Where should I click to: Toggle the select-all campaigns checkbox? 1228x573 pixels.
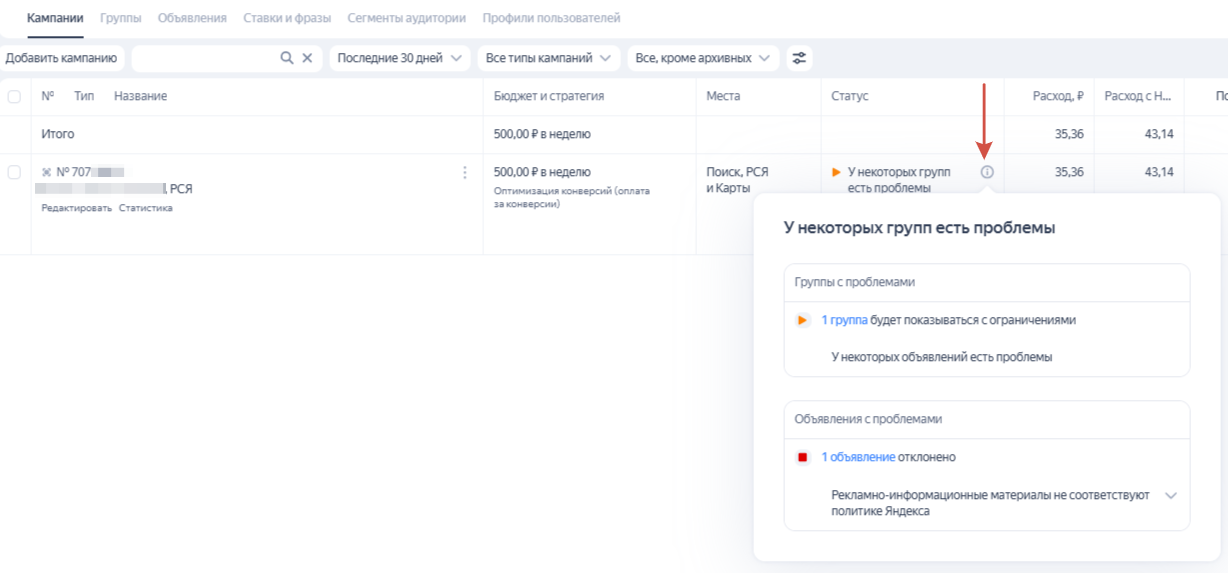point(14,96)
